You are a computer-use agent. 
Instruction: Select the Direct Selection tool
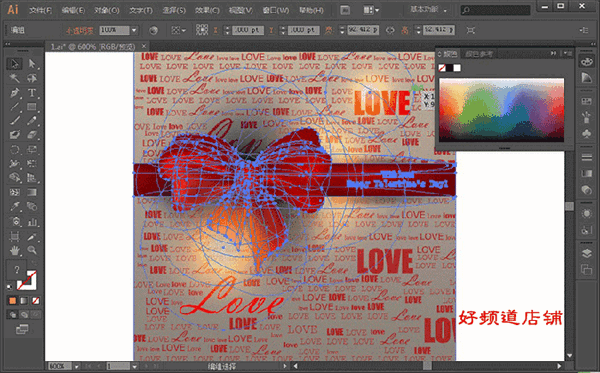coord(32,64)
